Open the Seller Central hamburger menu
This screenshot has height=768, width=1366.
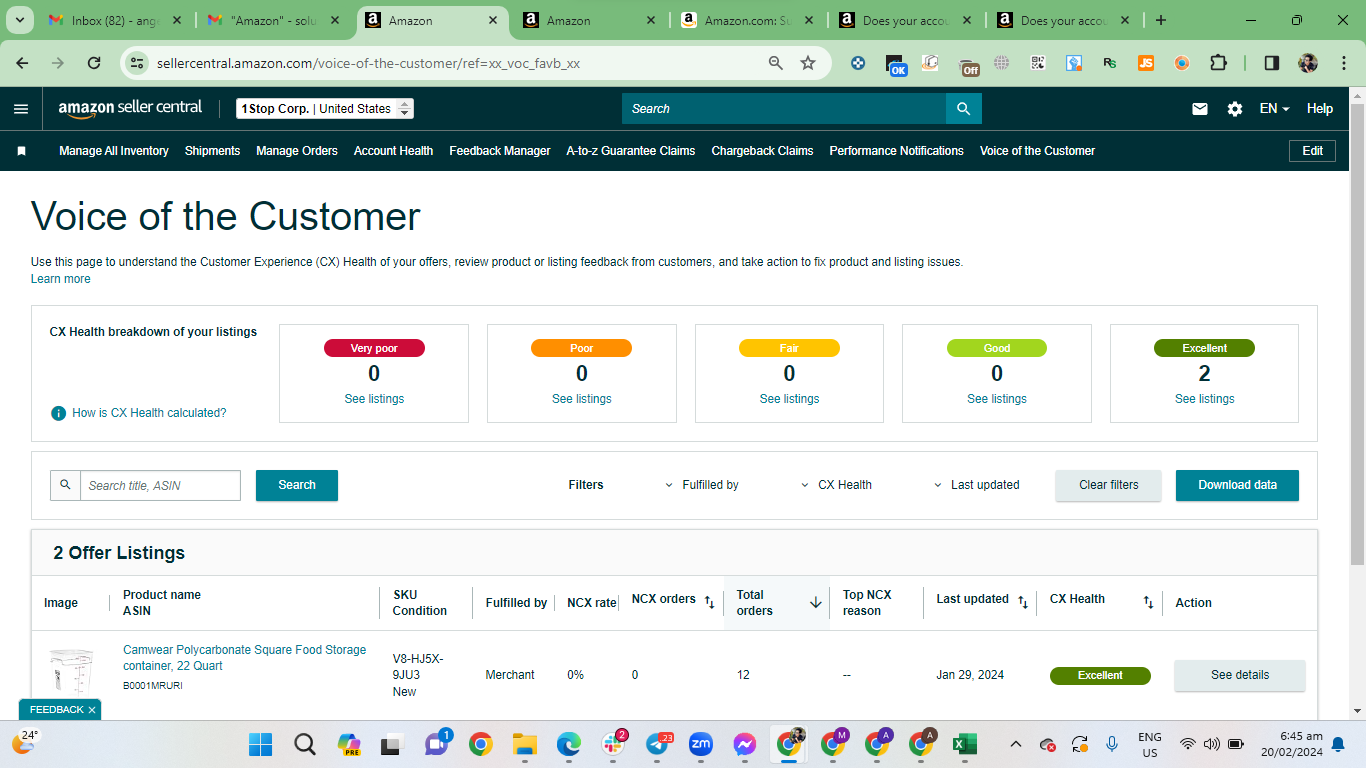(x=21, y=109)
